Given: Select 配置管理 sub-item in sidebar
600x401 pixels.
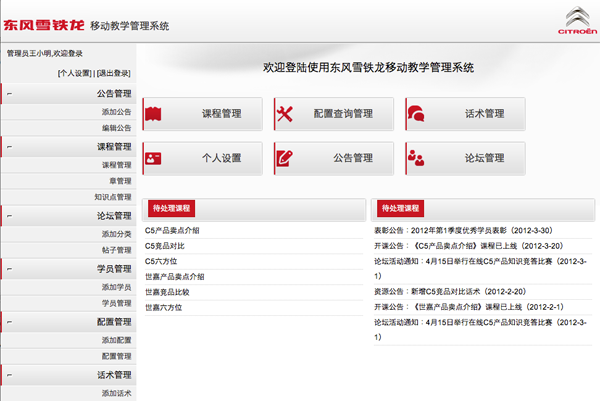Looking at the screenshot, I should coord(116,356).
